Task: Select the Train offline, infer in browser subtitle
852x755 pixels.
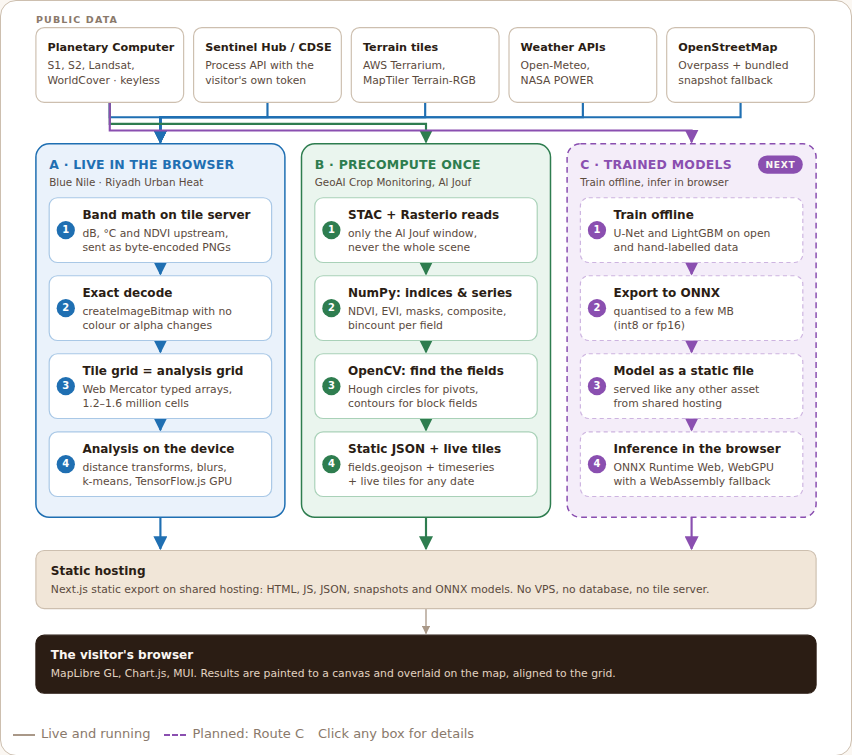Action: [x=654, y=182]
